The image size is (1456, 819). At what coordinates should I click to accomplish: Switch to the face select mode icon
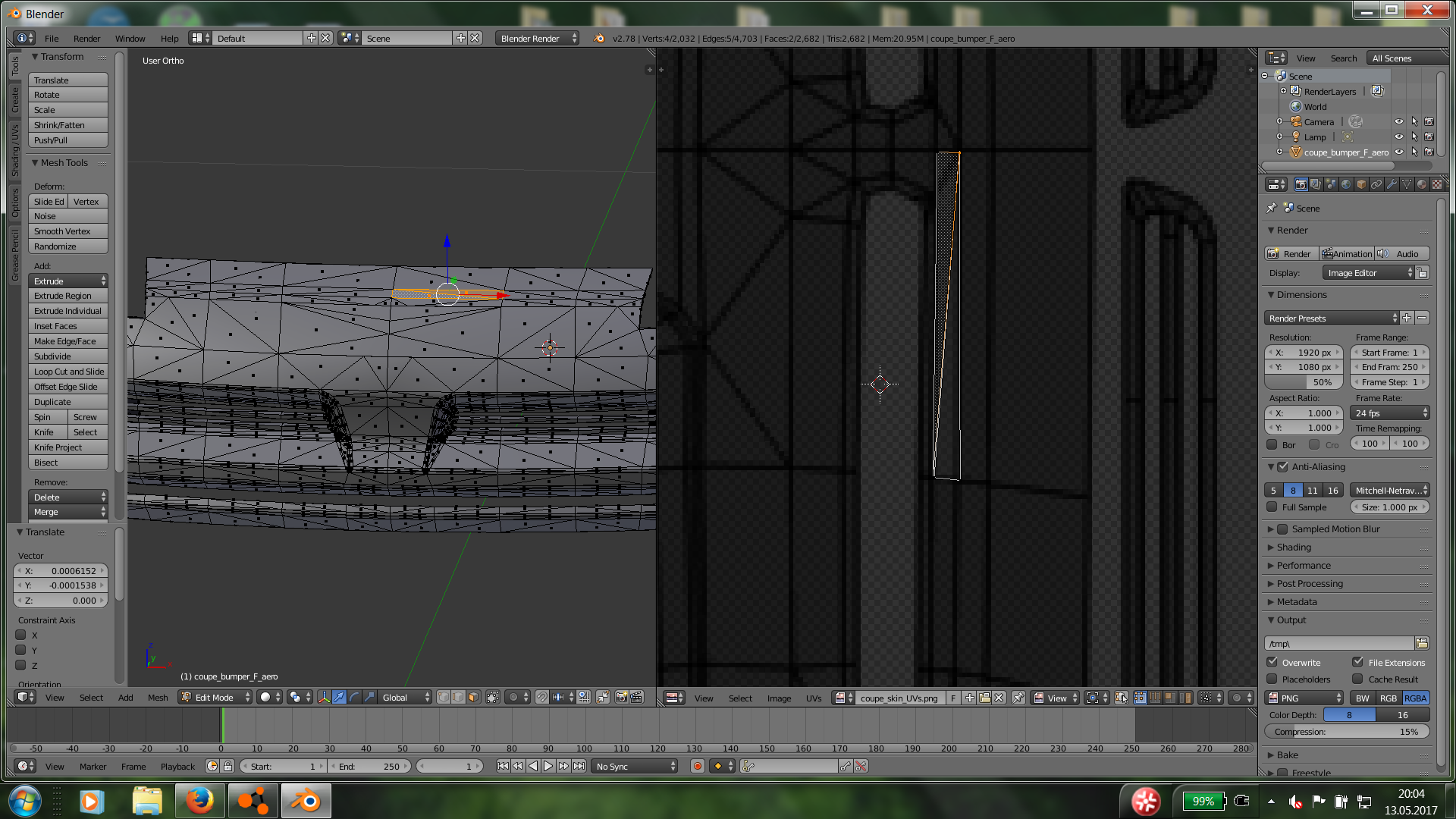pos(473,697)
